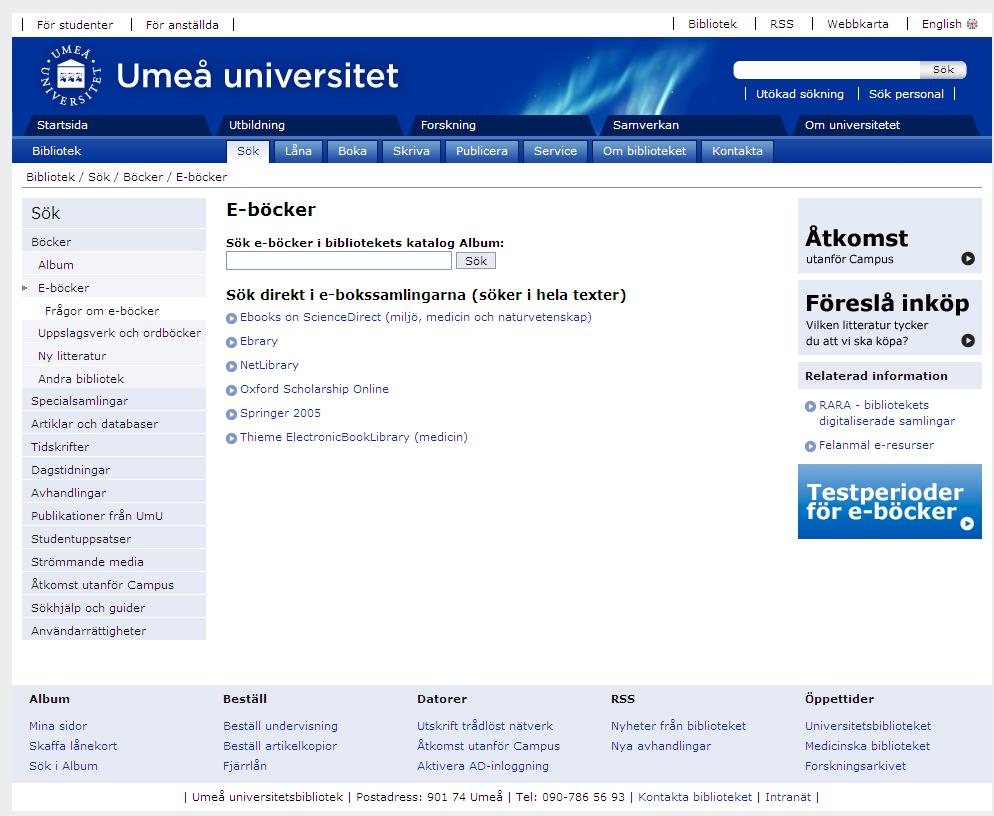
Task: Open the RSS link in top bar
Action: click(782, 24)
